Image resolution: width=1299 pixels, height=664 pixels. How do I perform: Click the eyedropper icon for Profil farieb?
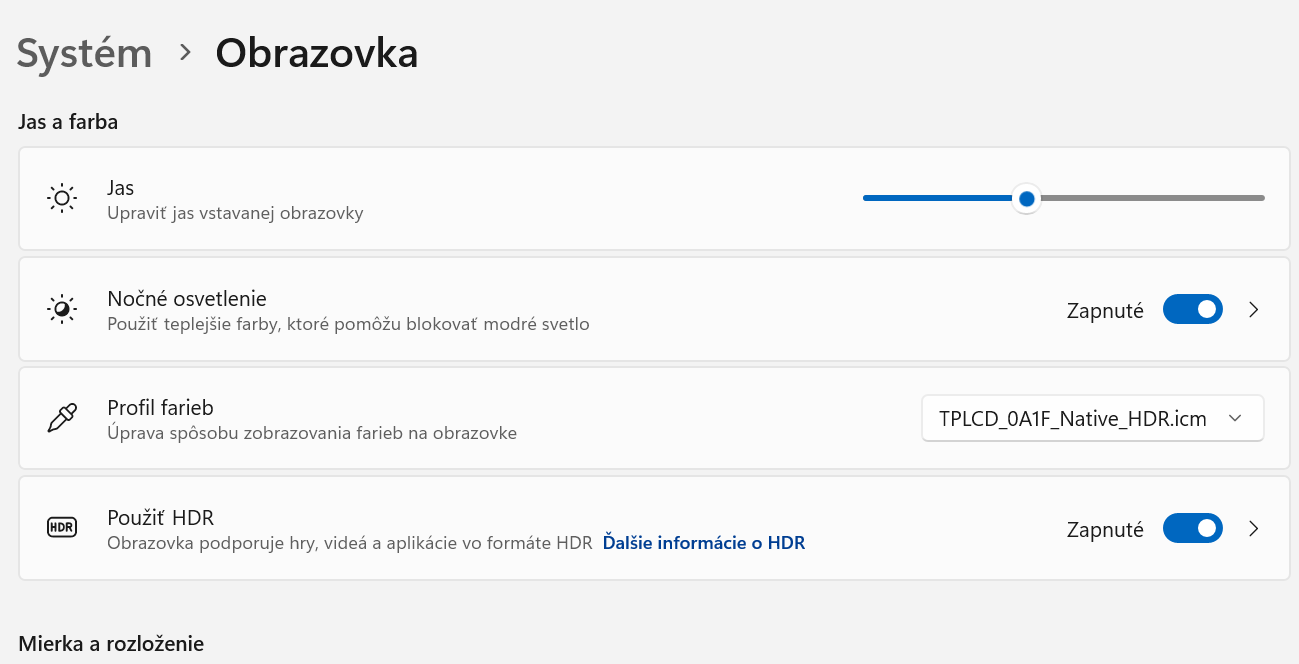pos(62,418)
